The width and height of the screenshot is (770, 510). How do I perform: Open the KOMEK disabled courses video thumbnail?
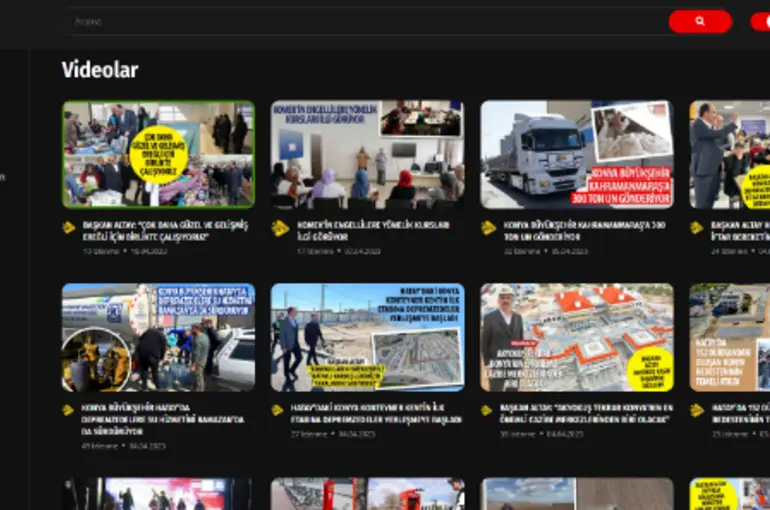click(x=367, y=155)
